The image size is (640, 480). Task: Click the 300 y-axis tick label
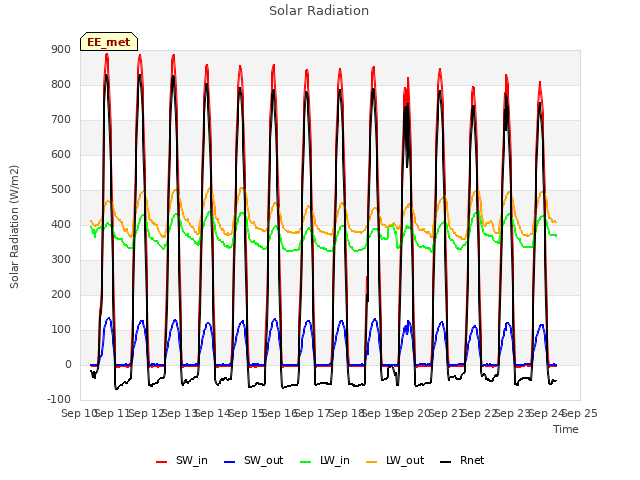pyautogui.click(x=61, y=260)
